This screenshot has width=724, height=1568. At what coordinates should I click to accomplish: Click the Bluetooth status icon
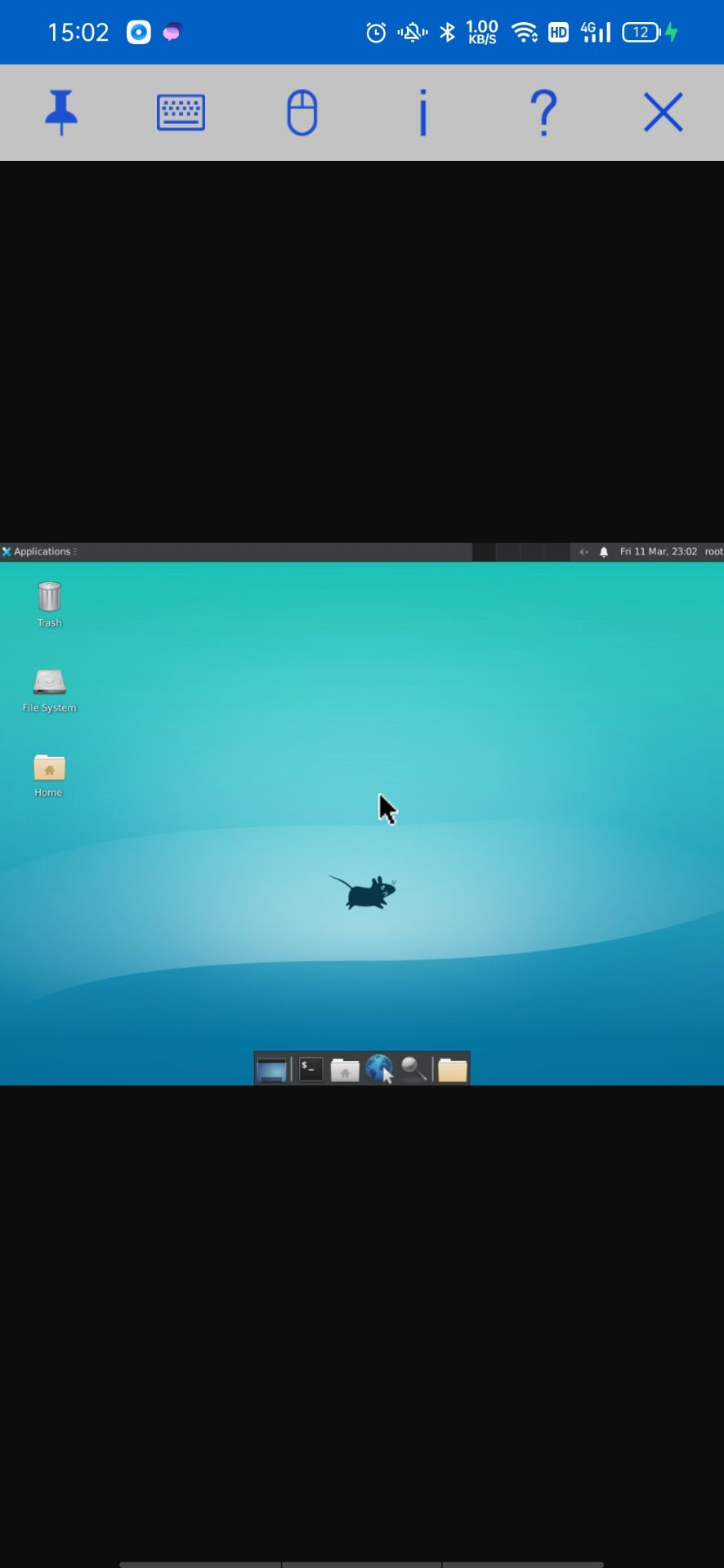[x=447, y=33]
